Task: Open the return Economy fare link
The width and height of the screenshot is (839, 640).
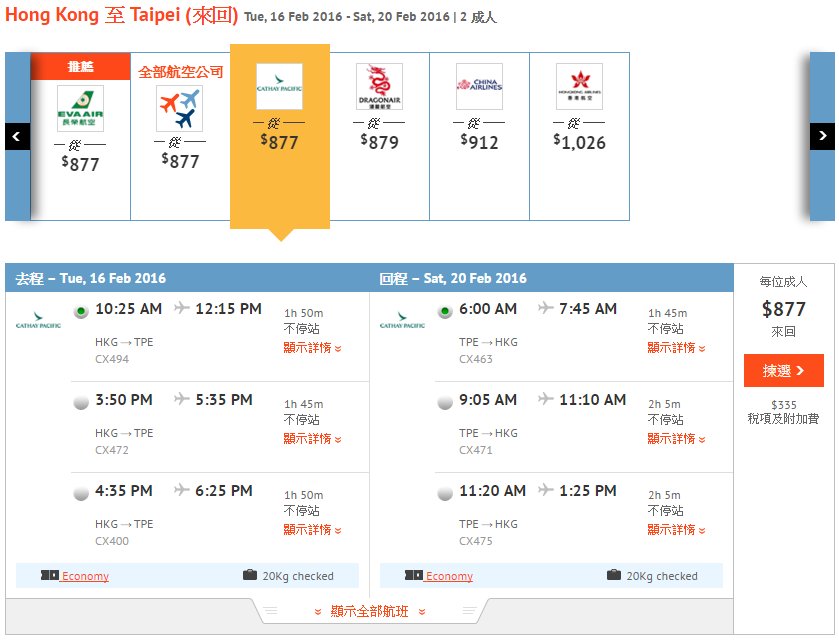Action: [449, 576]
